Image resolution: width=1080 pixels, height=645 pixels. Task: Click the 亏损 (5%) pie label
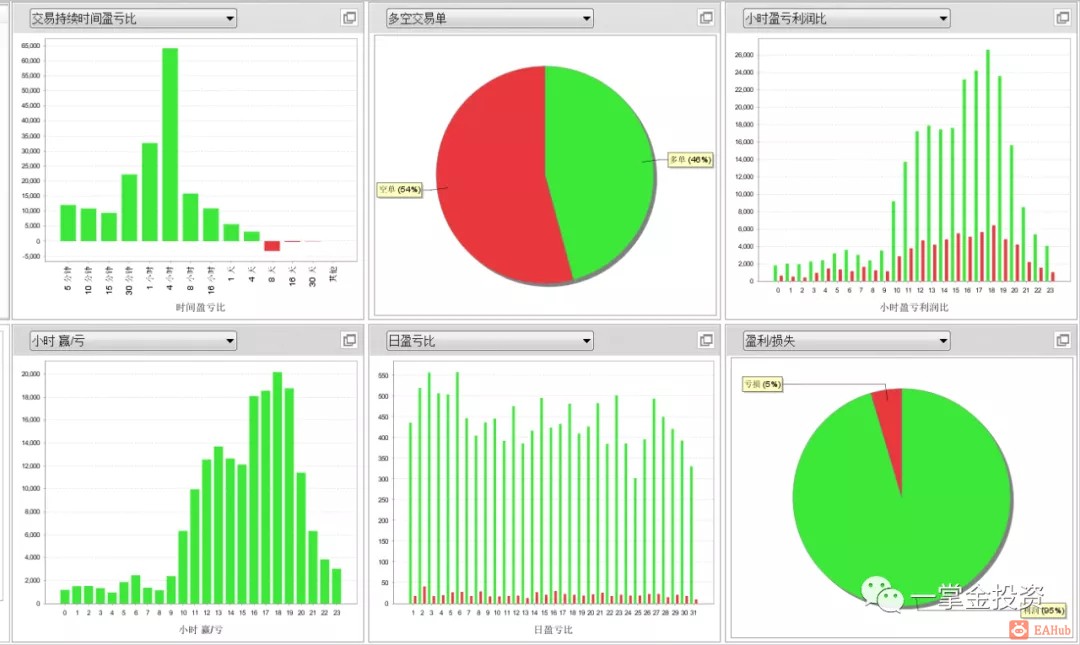click(762, 384)
